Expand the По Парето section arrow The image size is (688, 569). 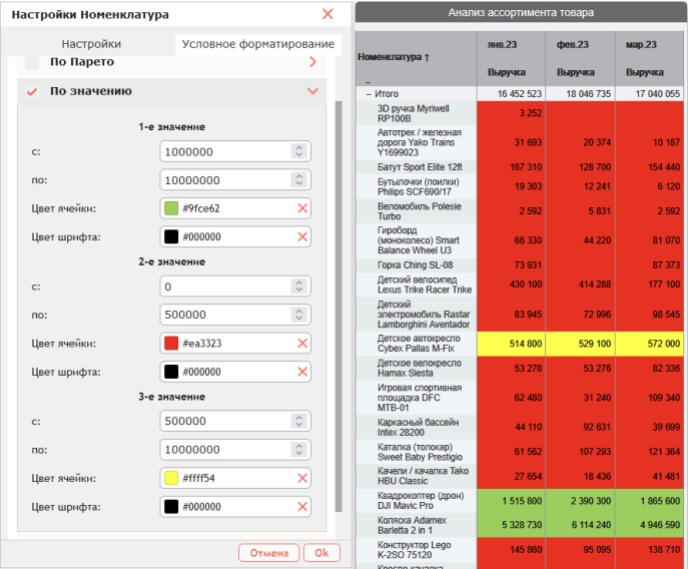[313, 62]
